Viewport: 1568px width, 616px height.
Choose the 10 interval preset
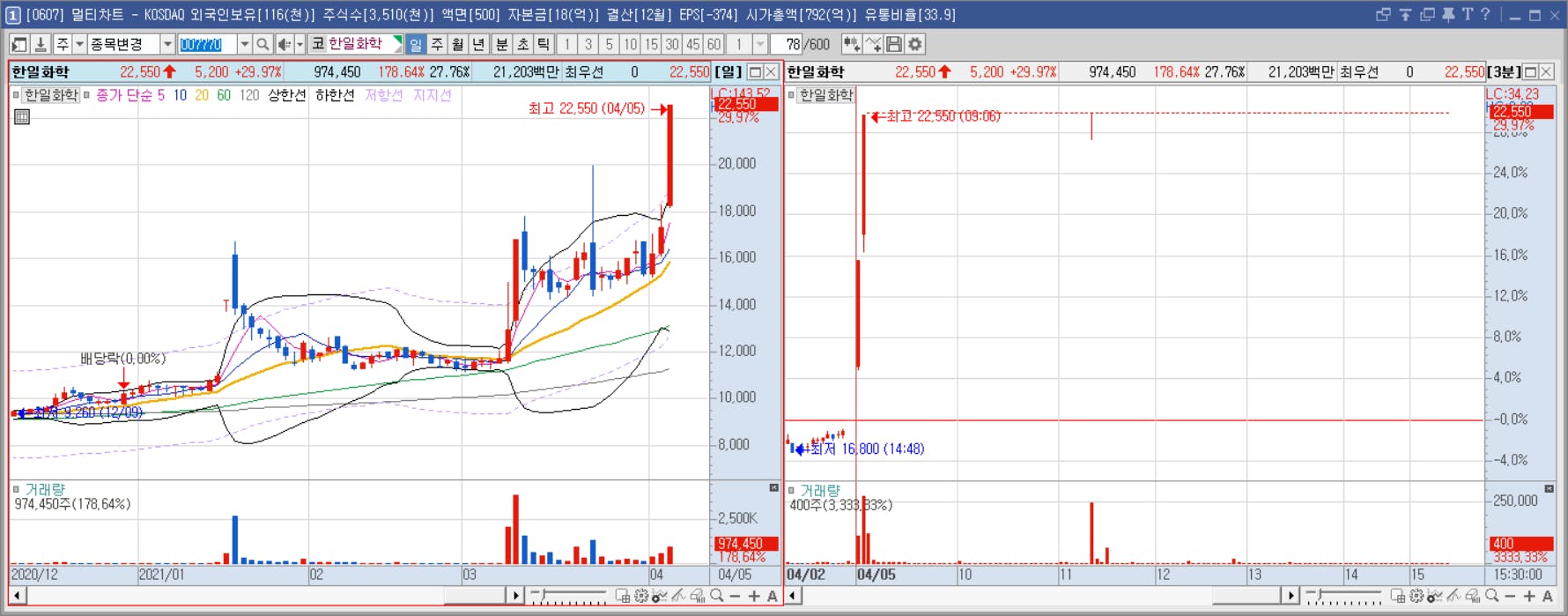[x=630, y=44]
